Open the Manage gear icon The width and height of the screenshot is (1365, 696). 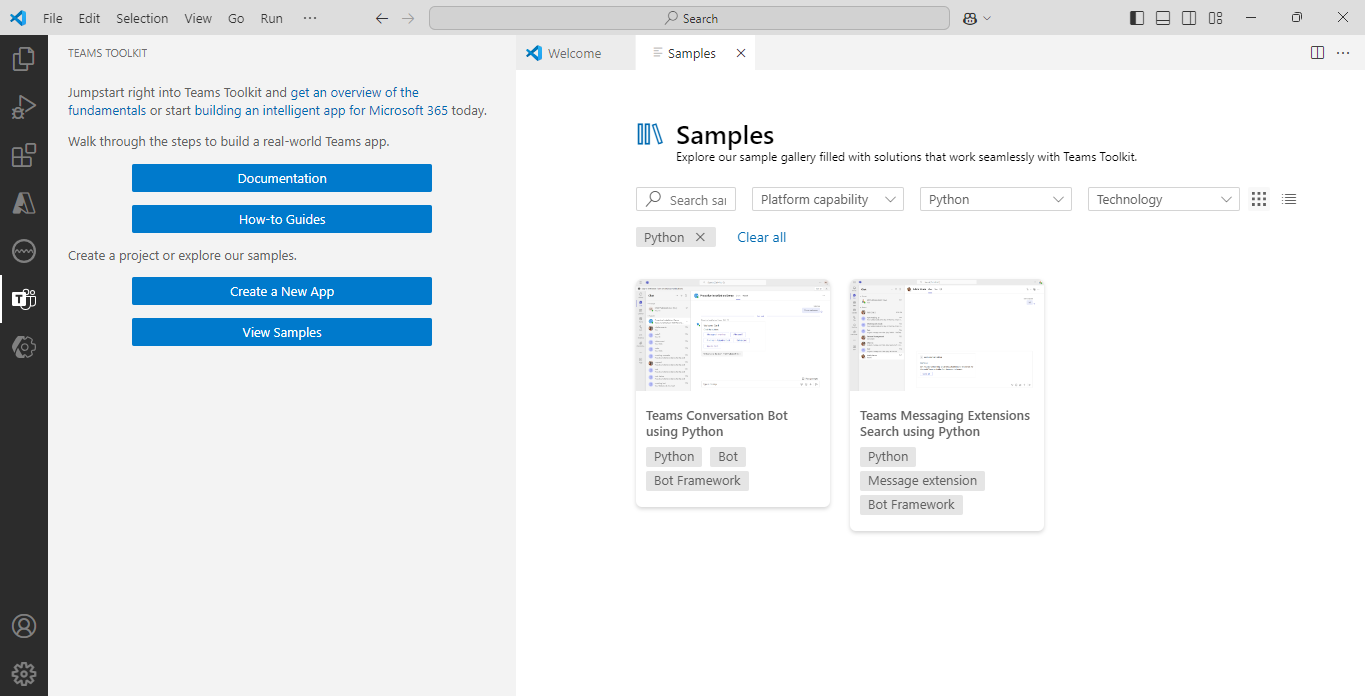(23, 674)
